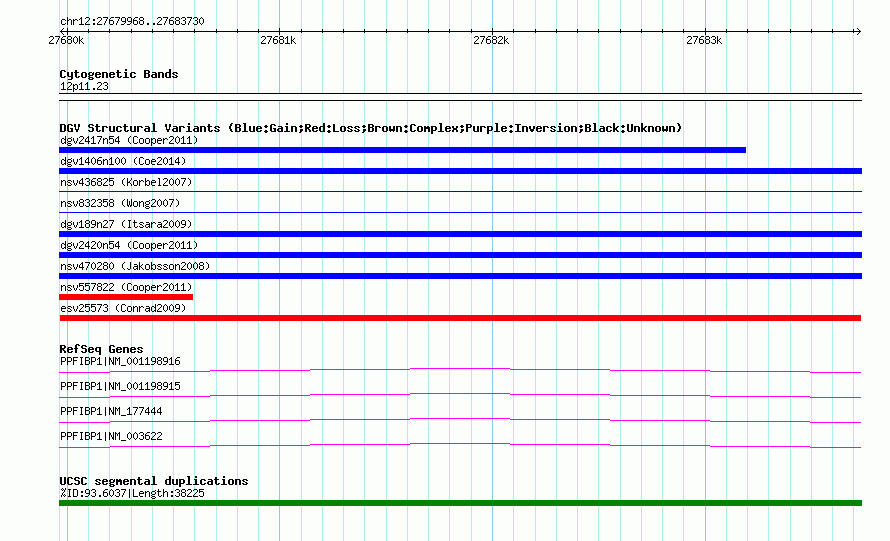Open transcript PPFIBP1|NM_001198915 label

[x=120, y=386]
